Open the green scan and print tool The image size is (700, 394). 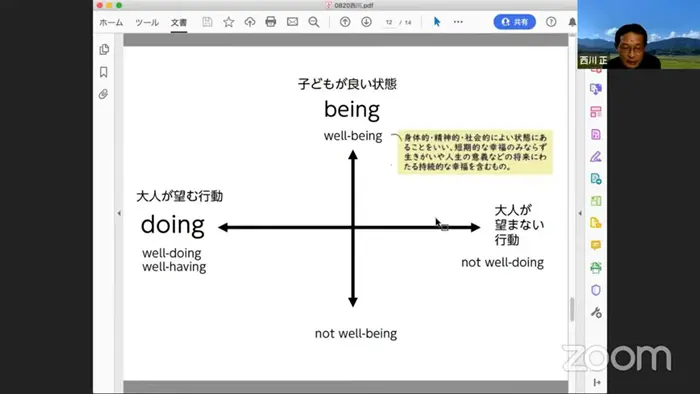point(596,268)
